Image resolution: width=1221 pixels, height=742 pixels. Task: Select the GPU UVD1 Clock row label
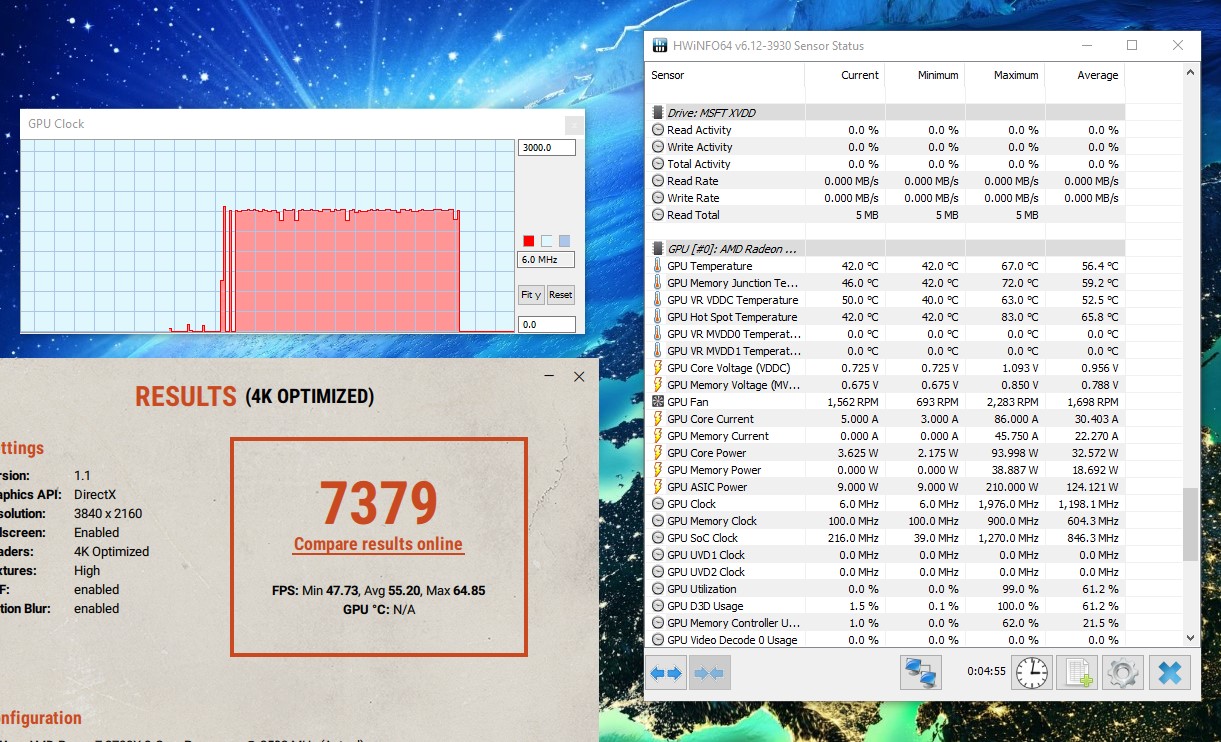pos(706,555)
